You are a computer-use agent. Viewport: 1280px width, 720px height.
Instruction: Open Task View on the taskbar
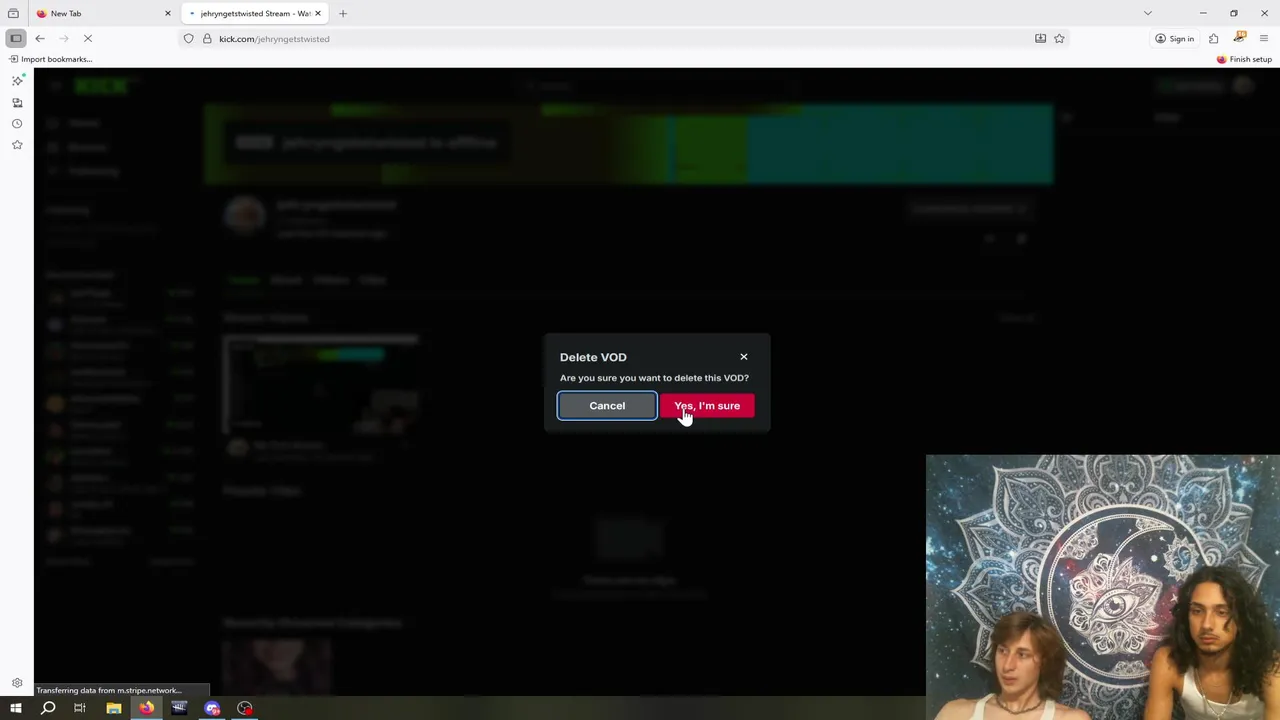click(80, 708)
